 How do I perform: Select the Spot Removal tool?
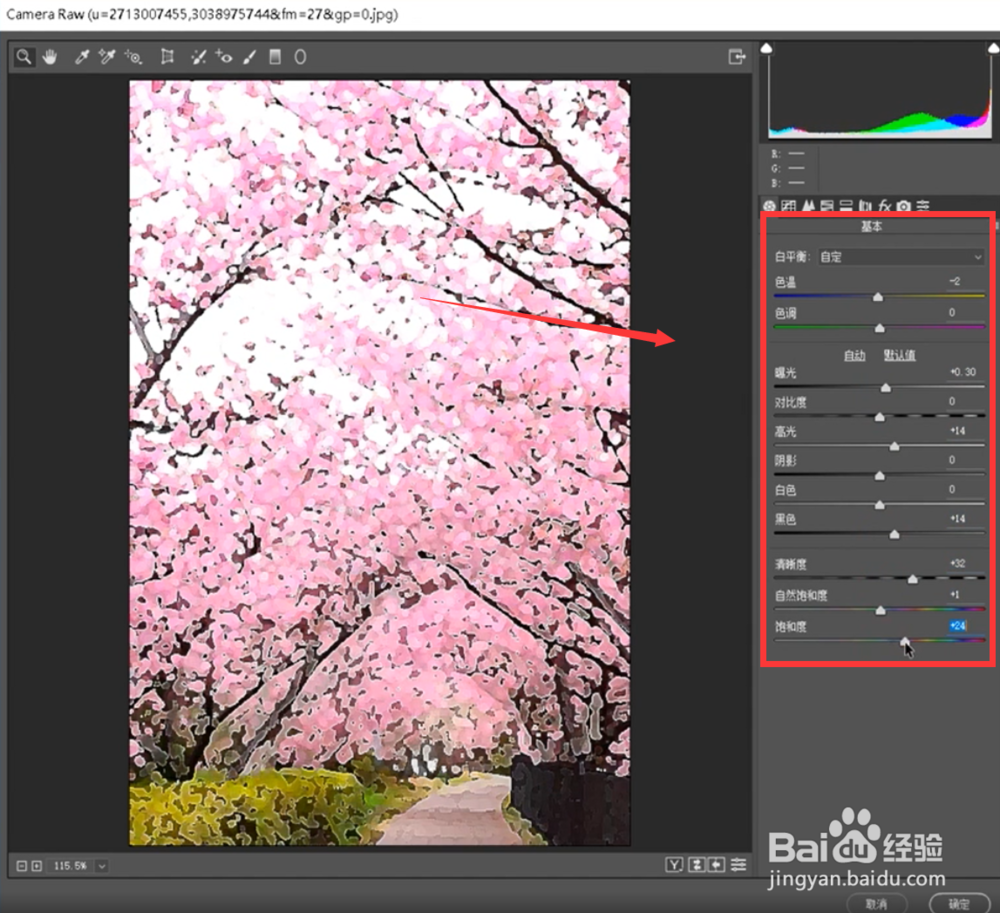coord(198,57)
